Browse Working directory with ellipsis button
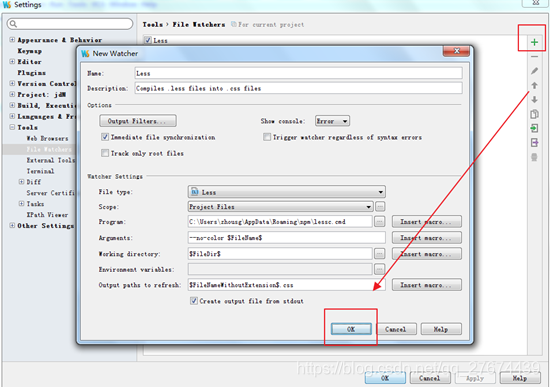The image size is (550, 387). (380, 254)
